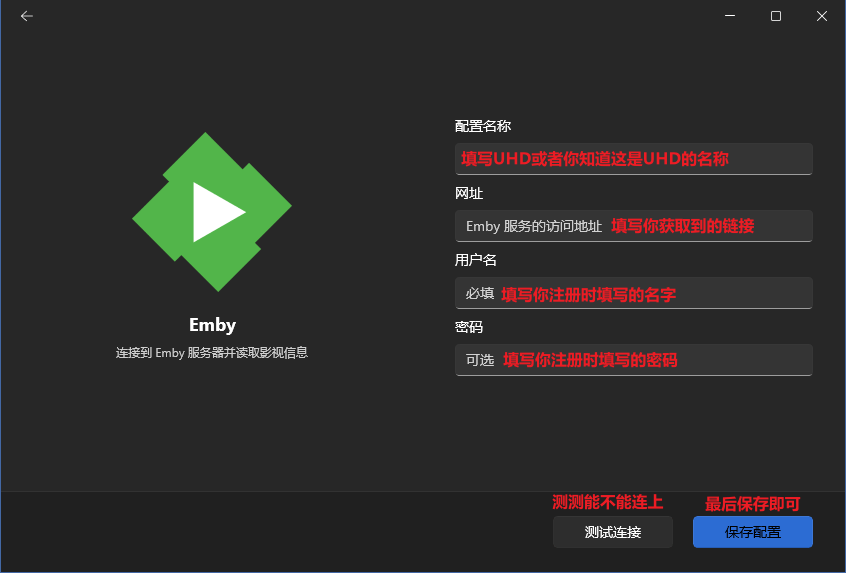Minimize the Emby configuration window
The height and width of the screenshot is (573, 846).
point(730,16)
